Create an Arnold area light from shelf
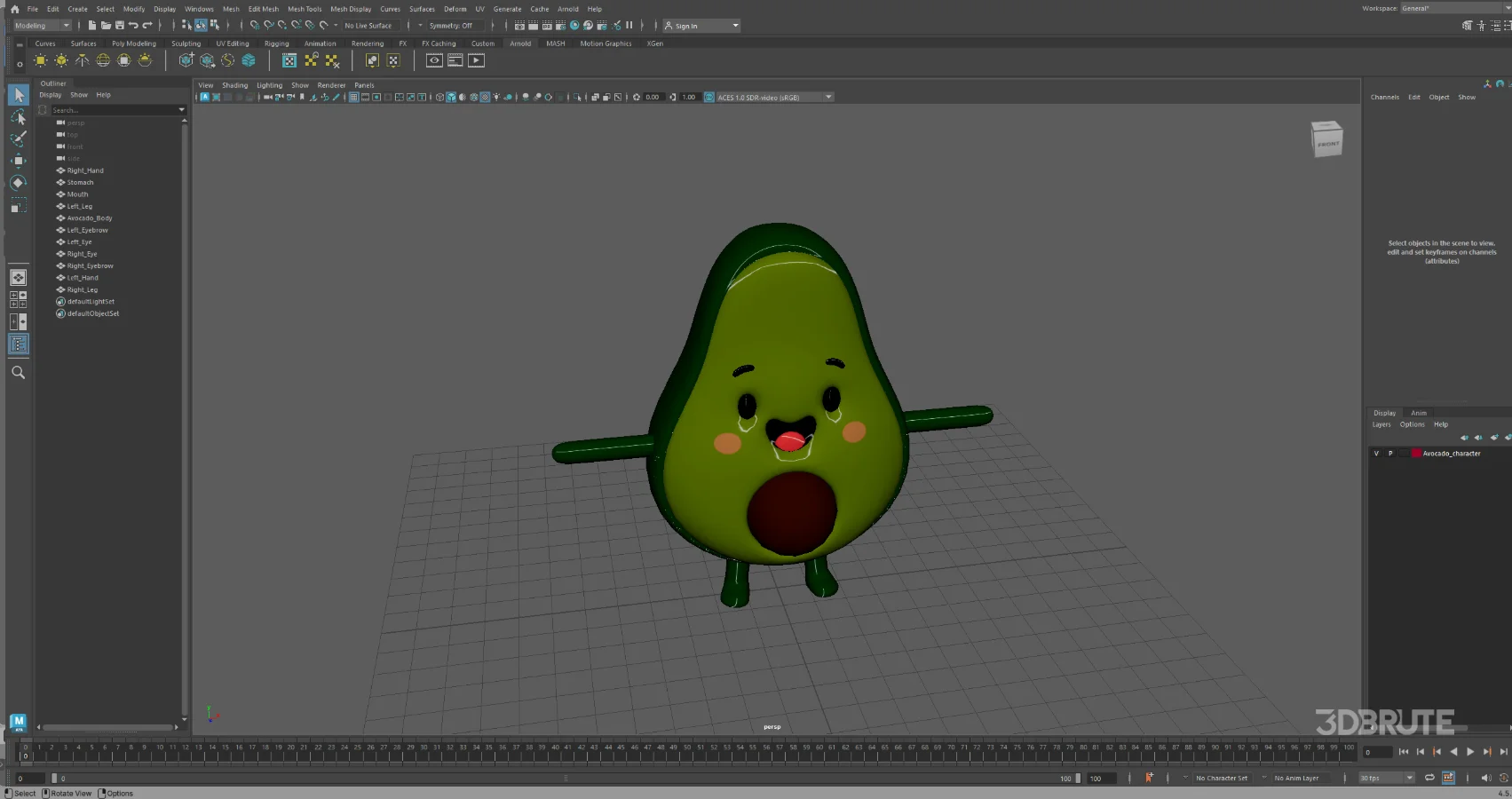This screenshot has width=1512, height=799. (41, 60)
